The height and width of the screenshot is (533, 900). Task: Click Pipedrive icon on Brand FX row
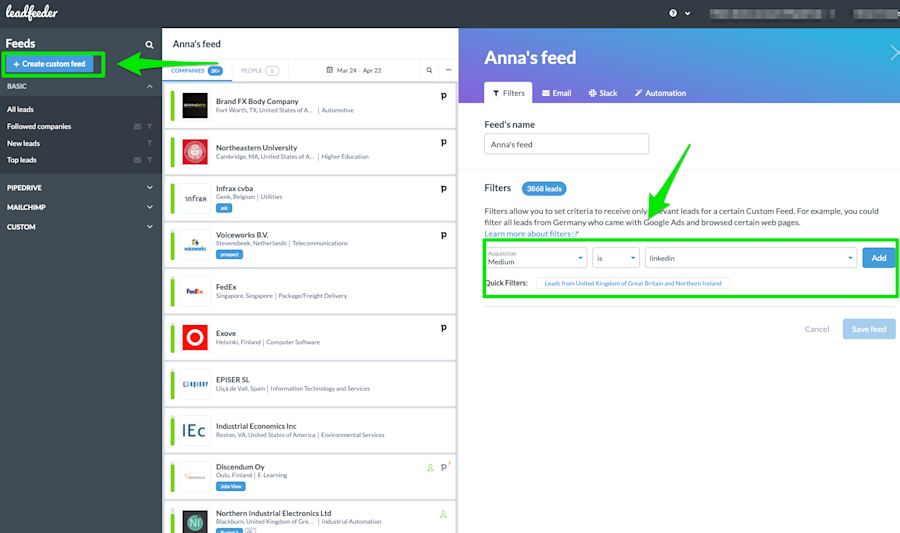tap(444, 96)
